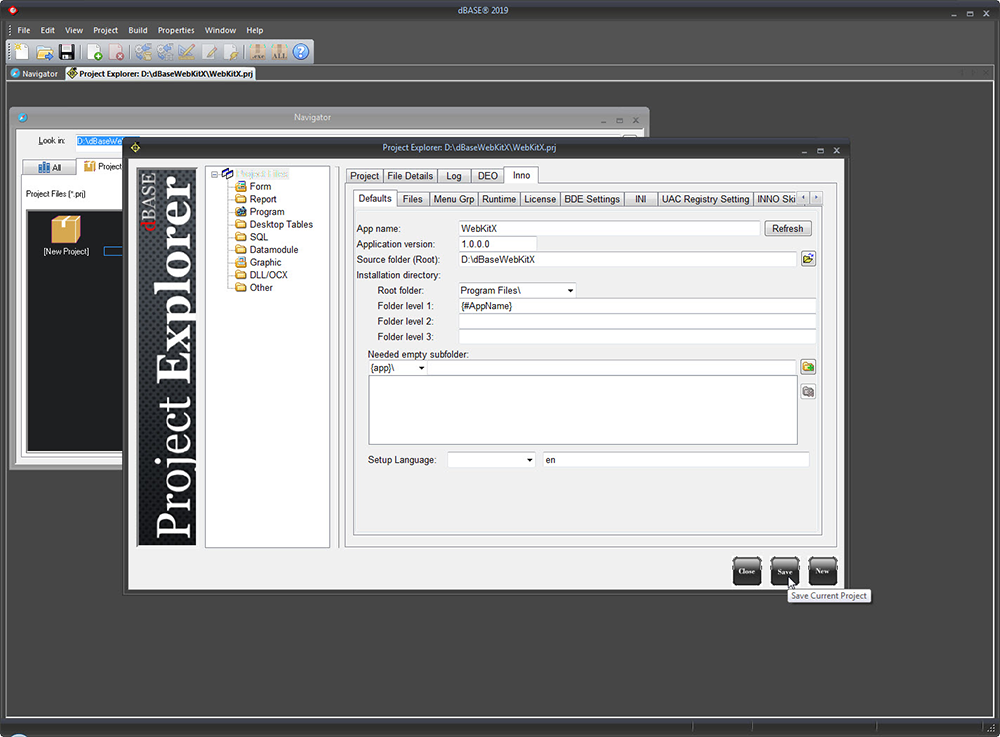Screen dimensions: 1000x737
Task: Open help via the blue question mark icon
Action: (x=301, y=52)
